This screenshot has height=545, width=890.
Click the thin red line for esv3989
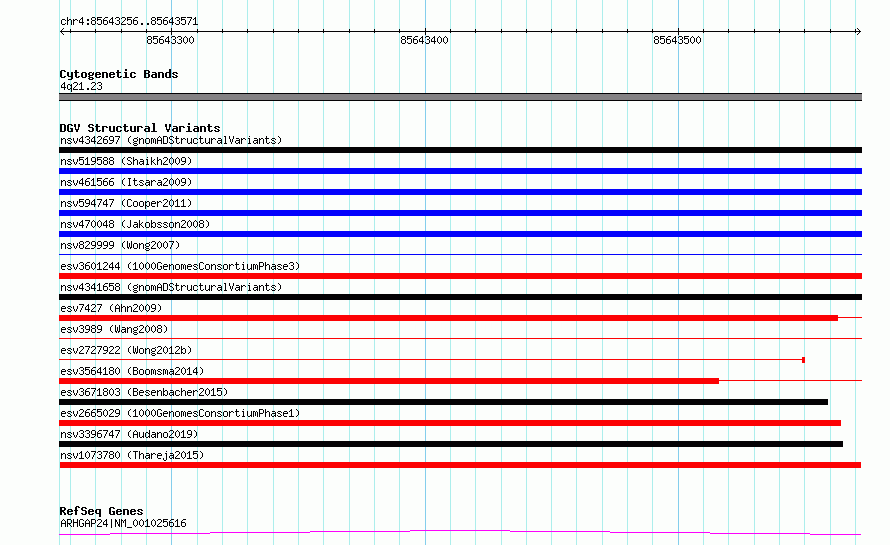click(x=460, y=338)
